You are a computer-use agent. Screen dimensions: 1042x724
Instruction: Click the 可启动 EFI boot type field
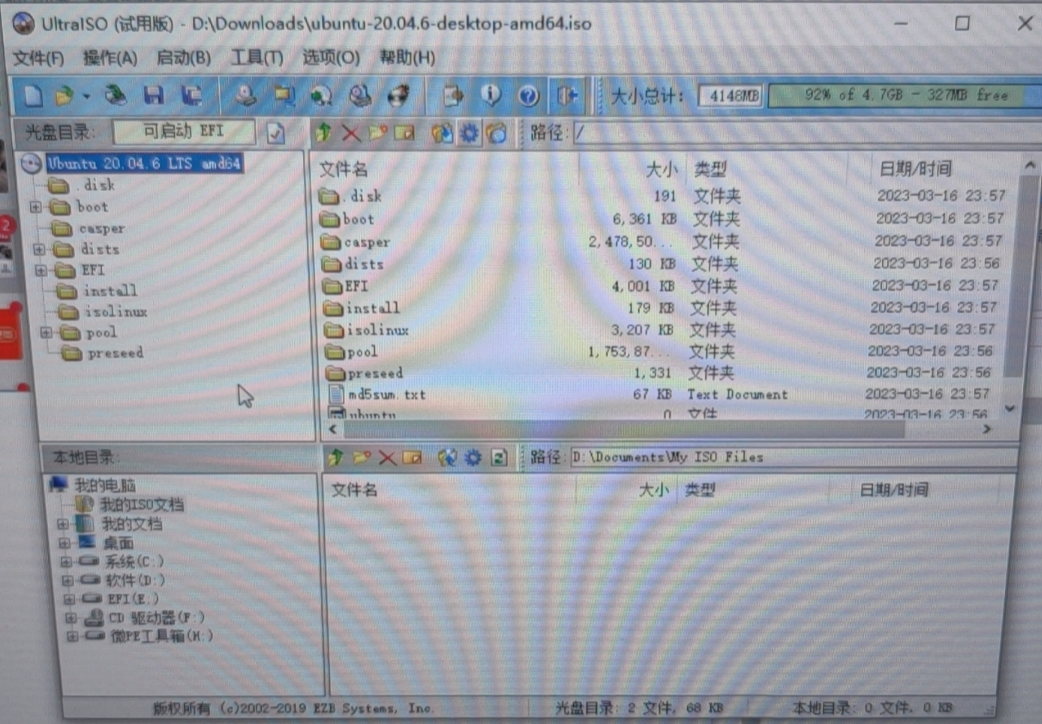point(184,132)
